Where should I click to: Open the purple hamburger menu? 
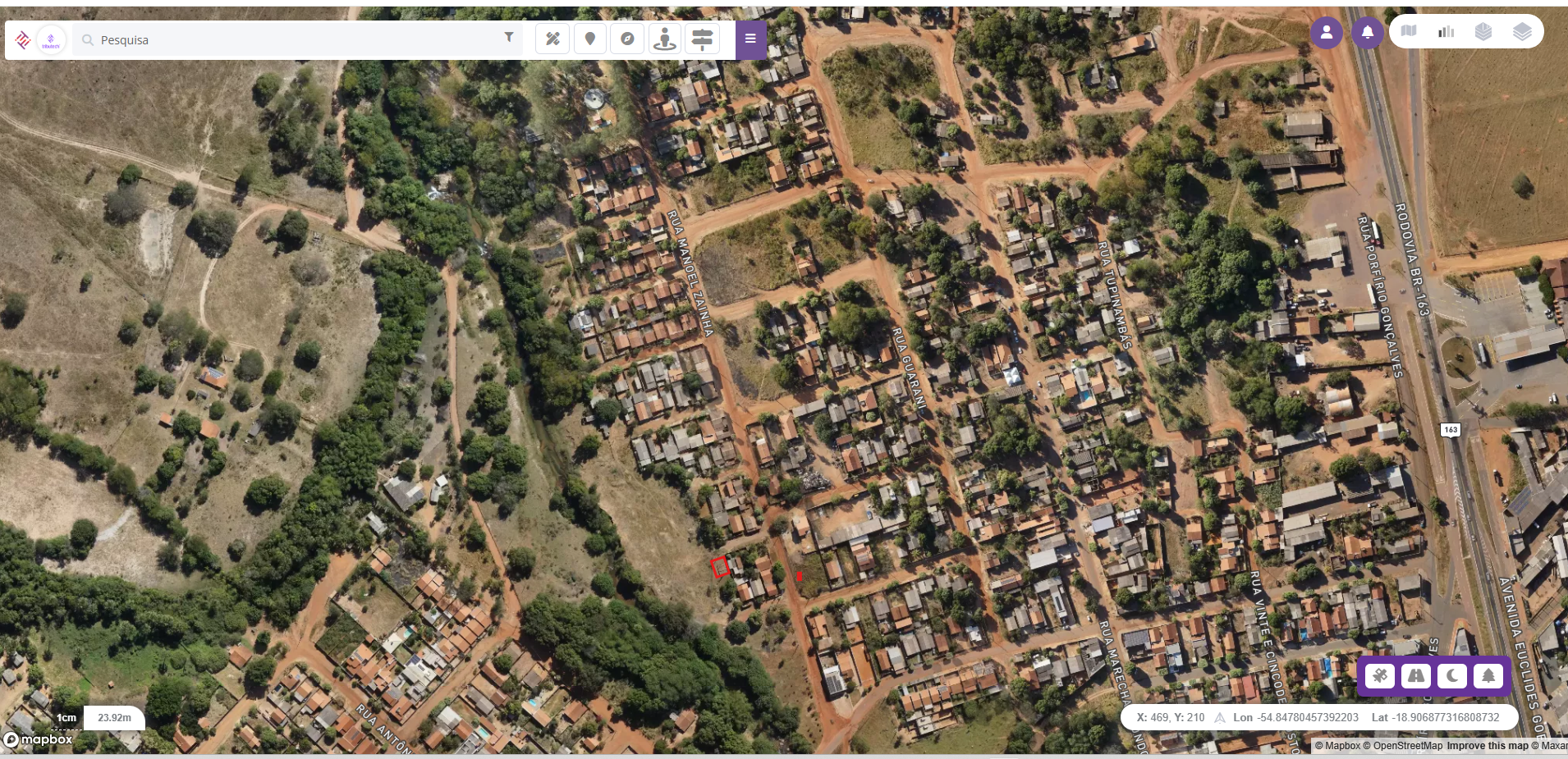coord(750,39)
